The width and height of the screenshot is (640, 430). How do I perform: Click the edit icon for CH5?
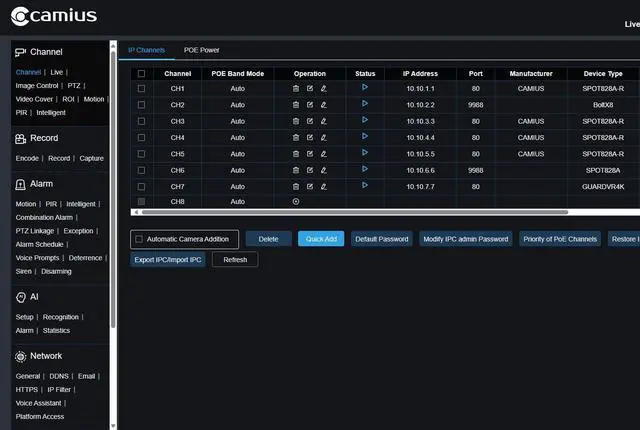point(310,154)
